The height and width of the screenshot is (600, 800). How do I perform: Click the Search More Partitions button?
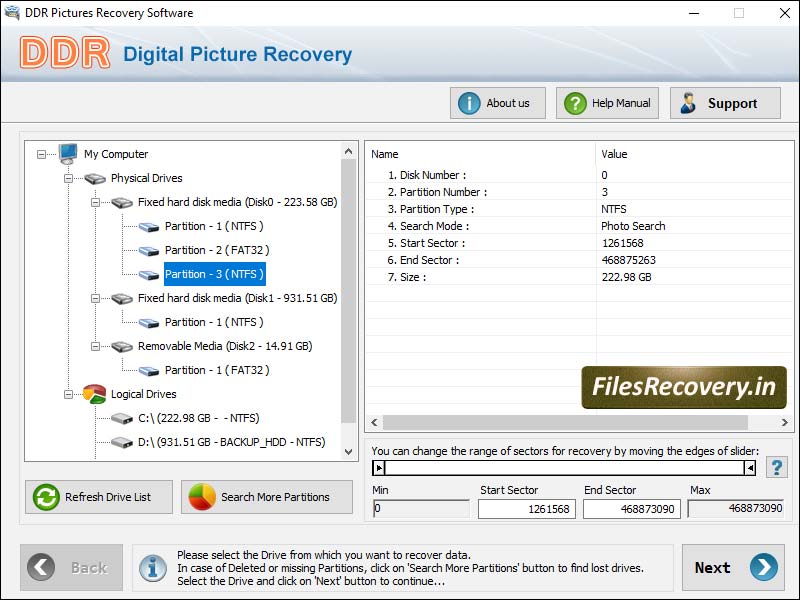266,496
